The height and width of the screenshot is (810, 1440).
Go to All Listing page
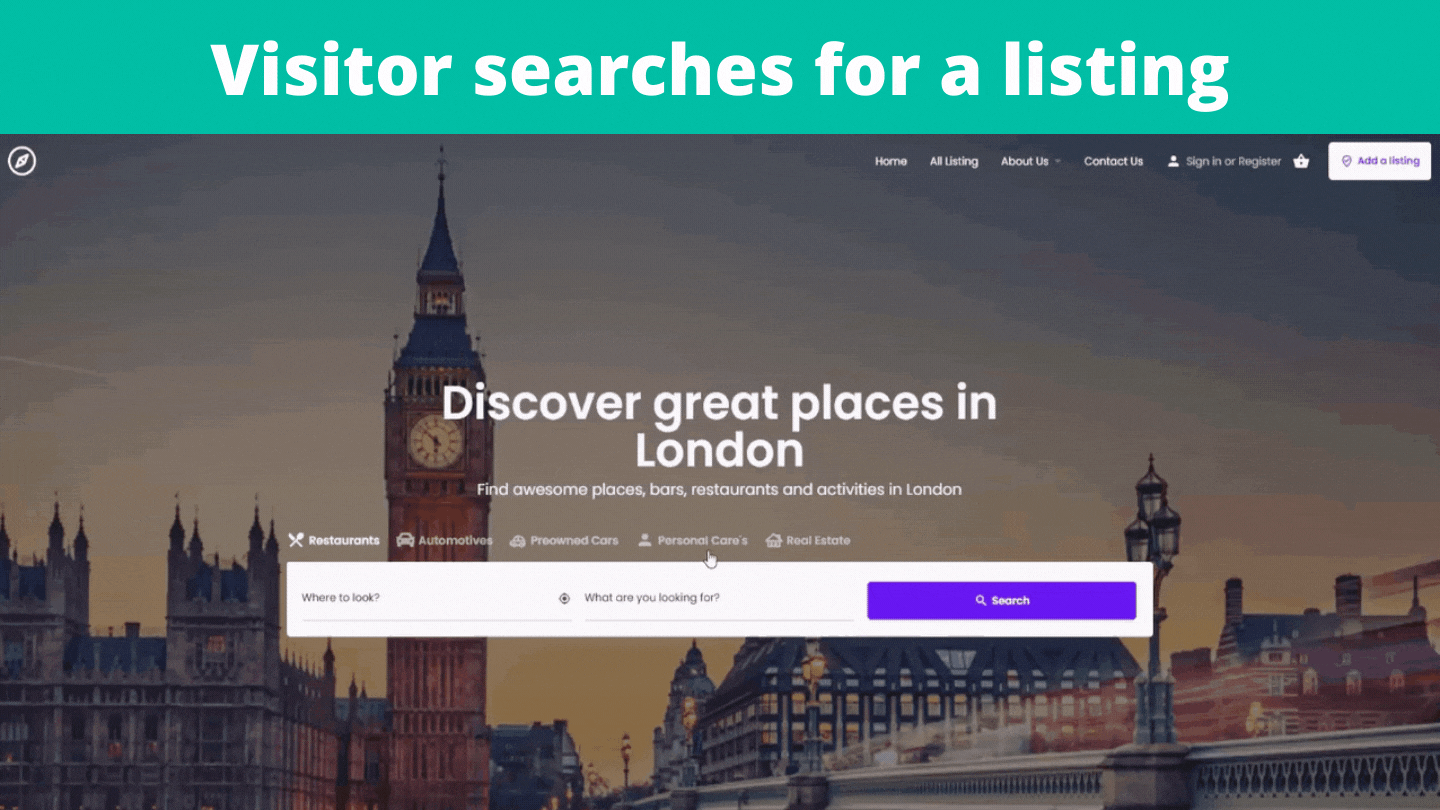(x=954, y=161)
